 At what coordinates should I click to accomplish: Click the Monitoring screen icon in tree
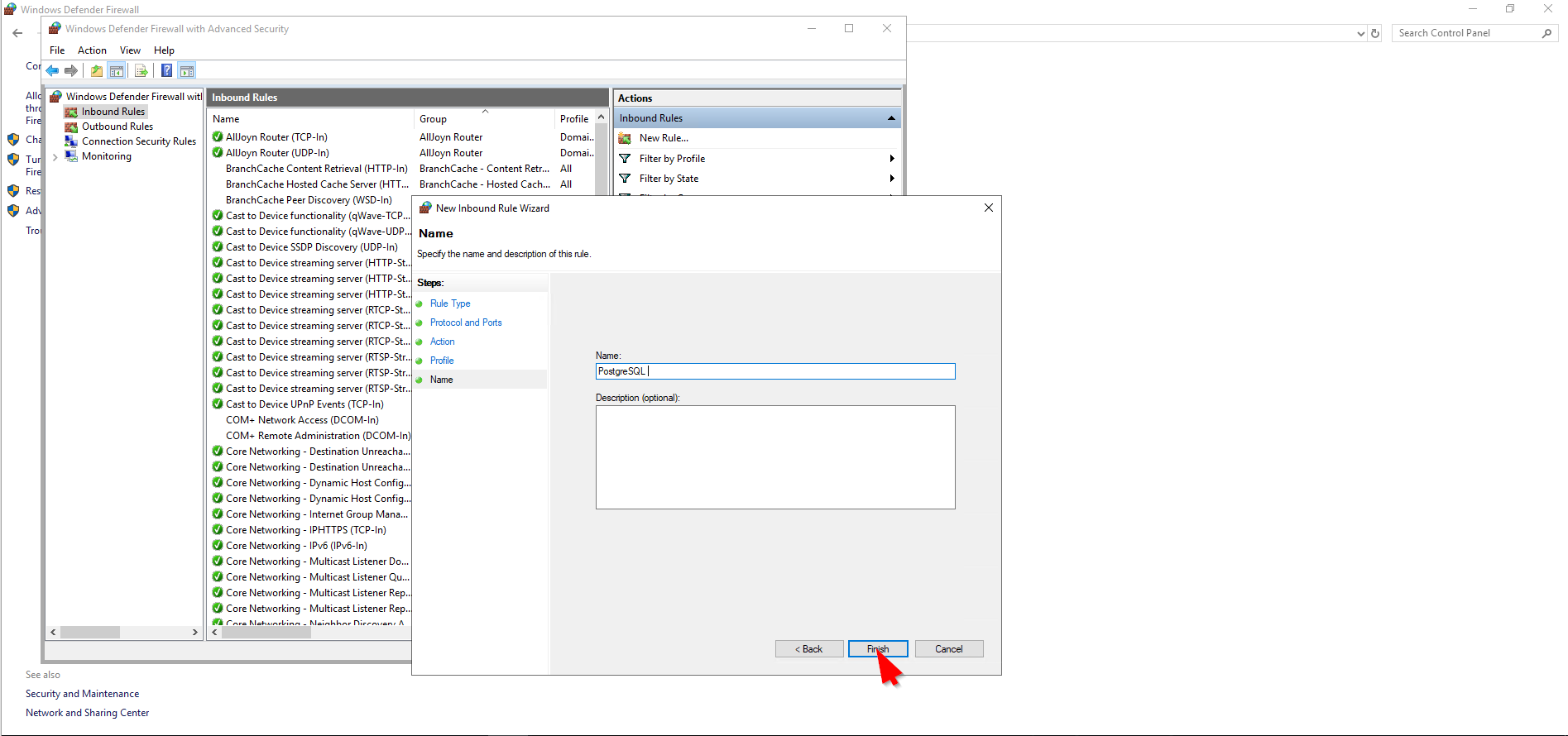point(71,156)
